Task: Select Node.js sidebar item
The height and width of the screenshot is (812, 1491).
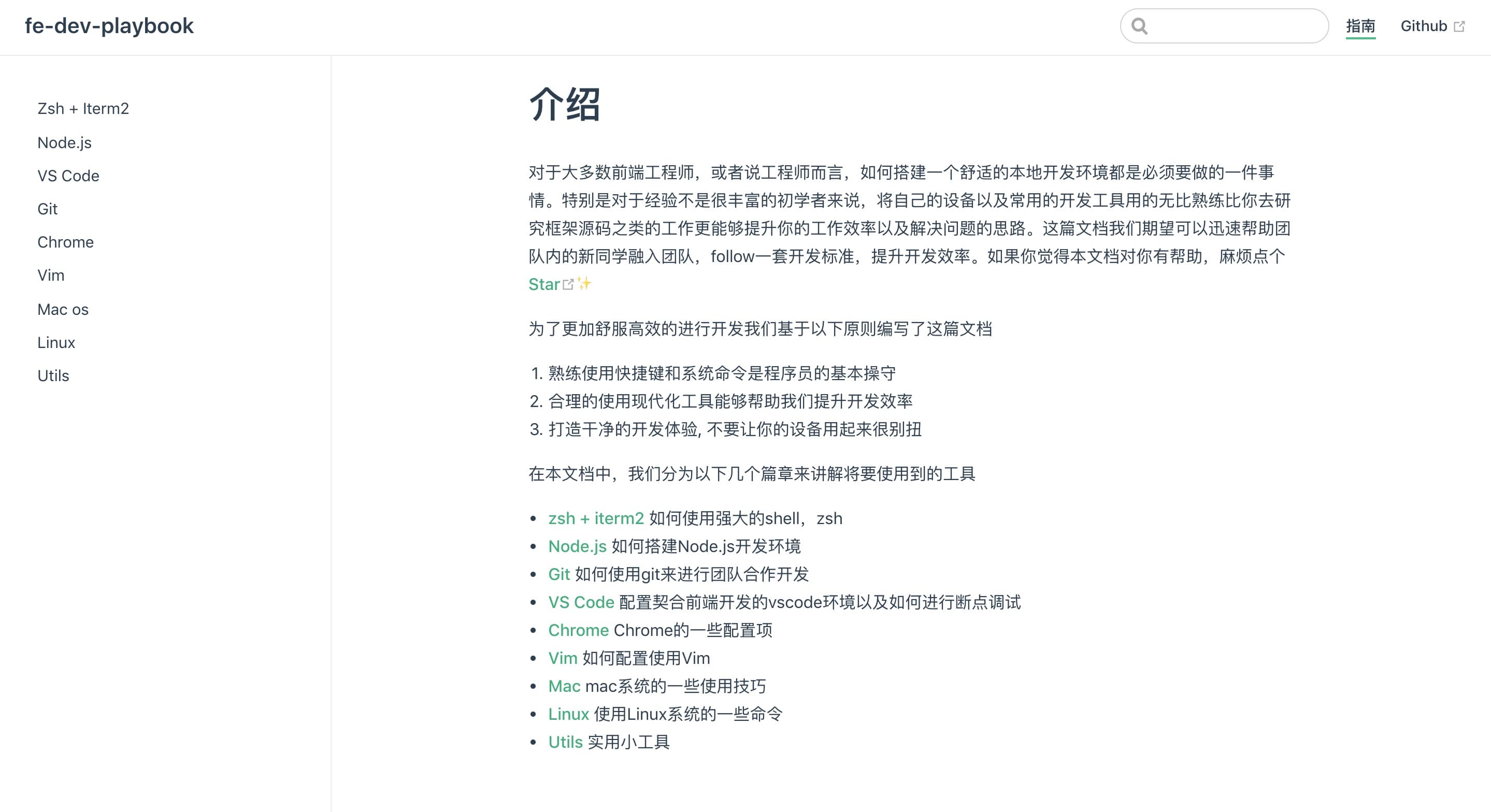Action: pyautogui.click(x=64, y=142)
